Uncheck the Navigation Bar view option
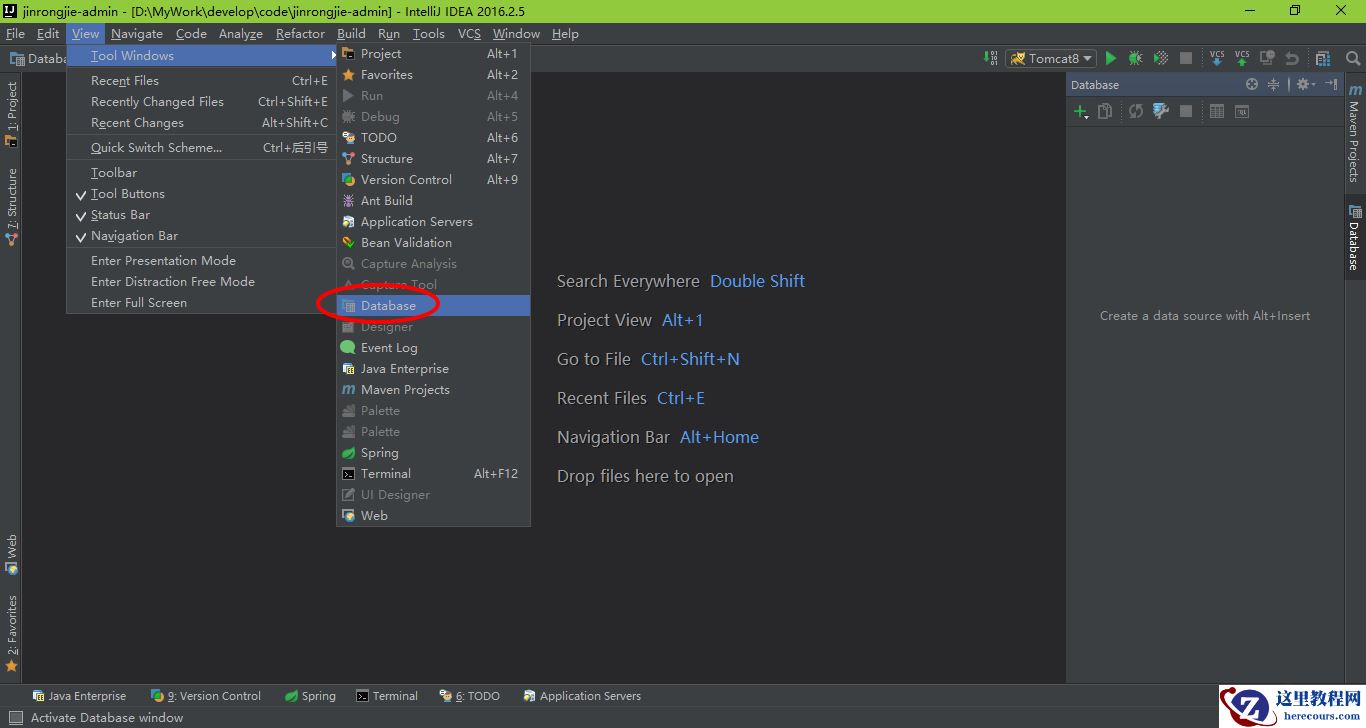1366x728 pixels. pos(134,236)
